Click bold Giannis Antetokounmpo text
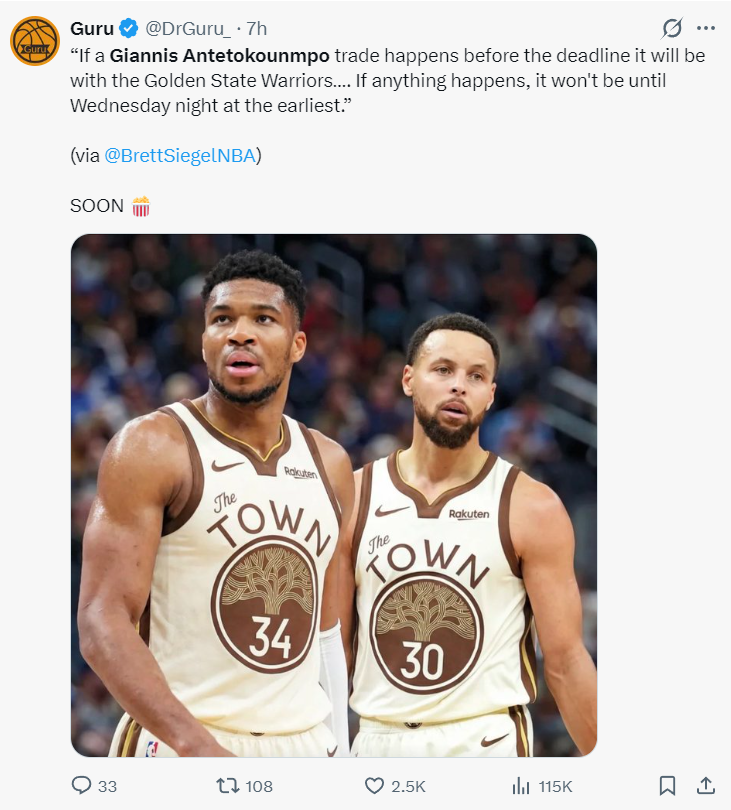The width and height of the screenshot is (731, 810). pos(218,55)
